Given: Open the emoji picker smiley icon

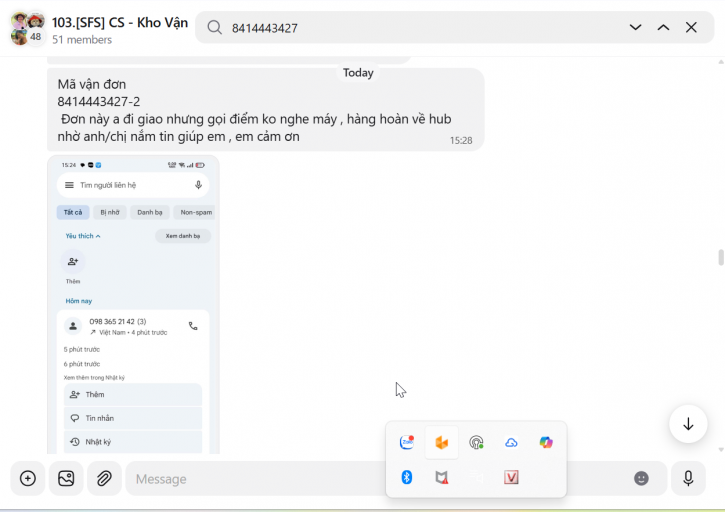Looking at the screenshot, I should [x=641, y=478].
